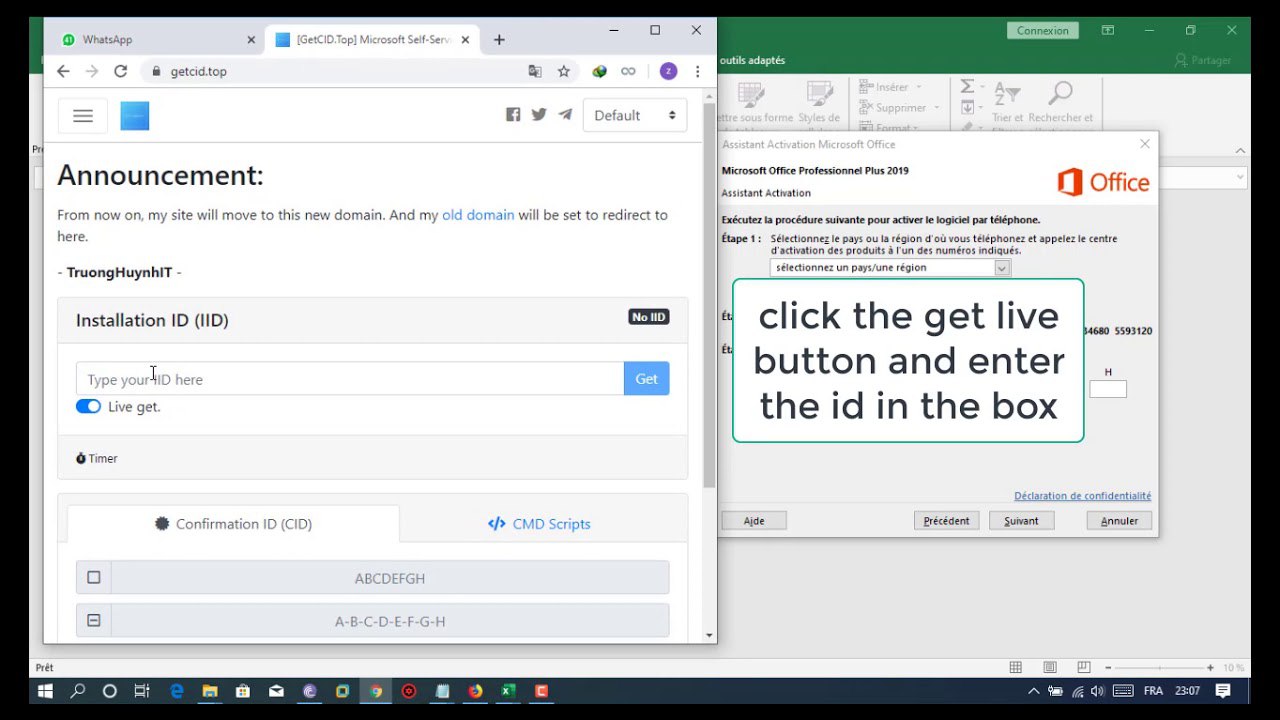1280x720 pixels.
Task: Expand the AutoSum dropdown arrow
Action: [x=980, y=88]
